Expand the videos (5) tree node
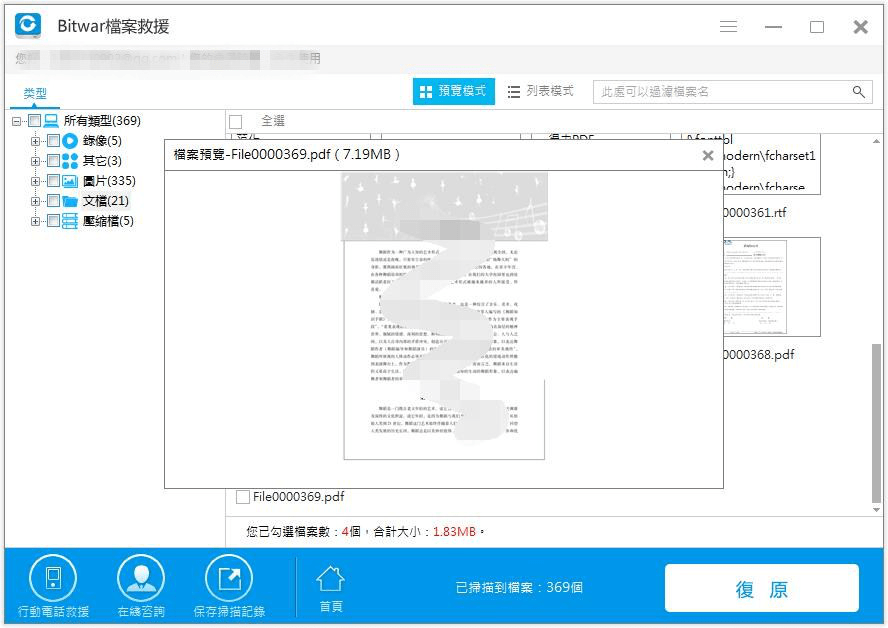The width and height of the screenshot is (888, 628). point(35,142)
